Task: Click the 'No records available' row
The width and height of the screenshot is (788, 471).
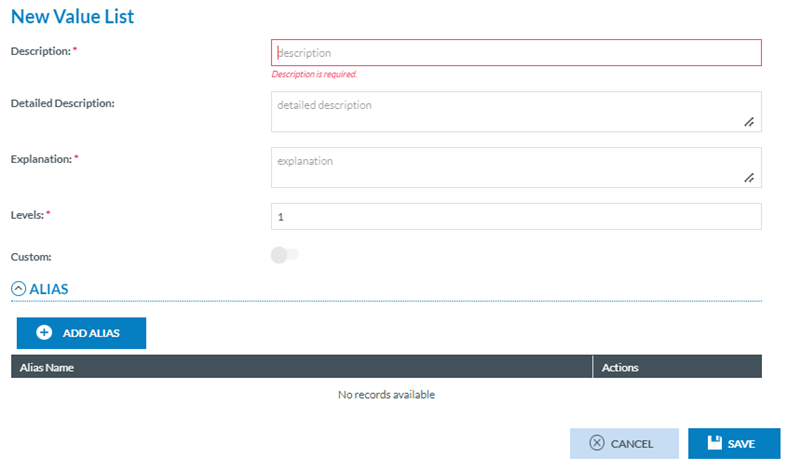Action: 386,395
